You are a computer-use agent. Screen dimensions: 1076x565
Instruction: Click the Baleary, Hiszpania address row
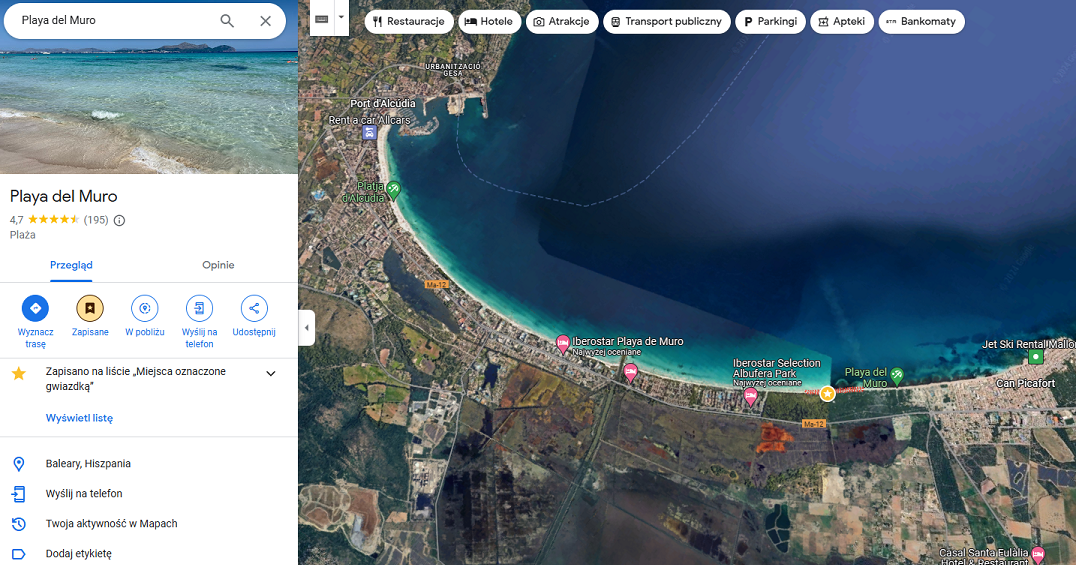pyautogui.click(x=149, y=463)
